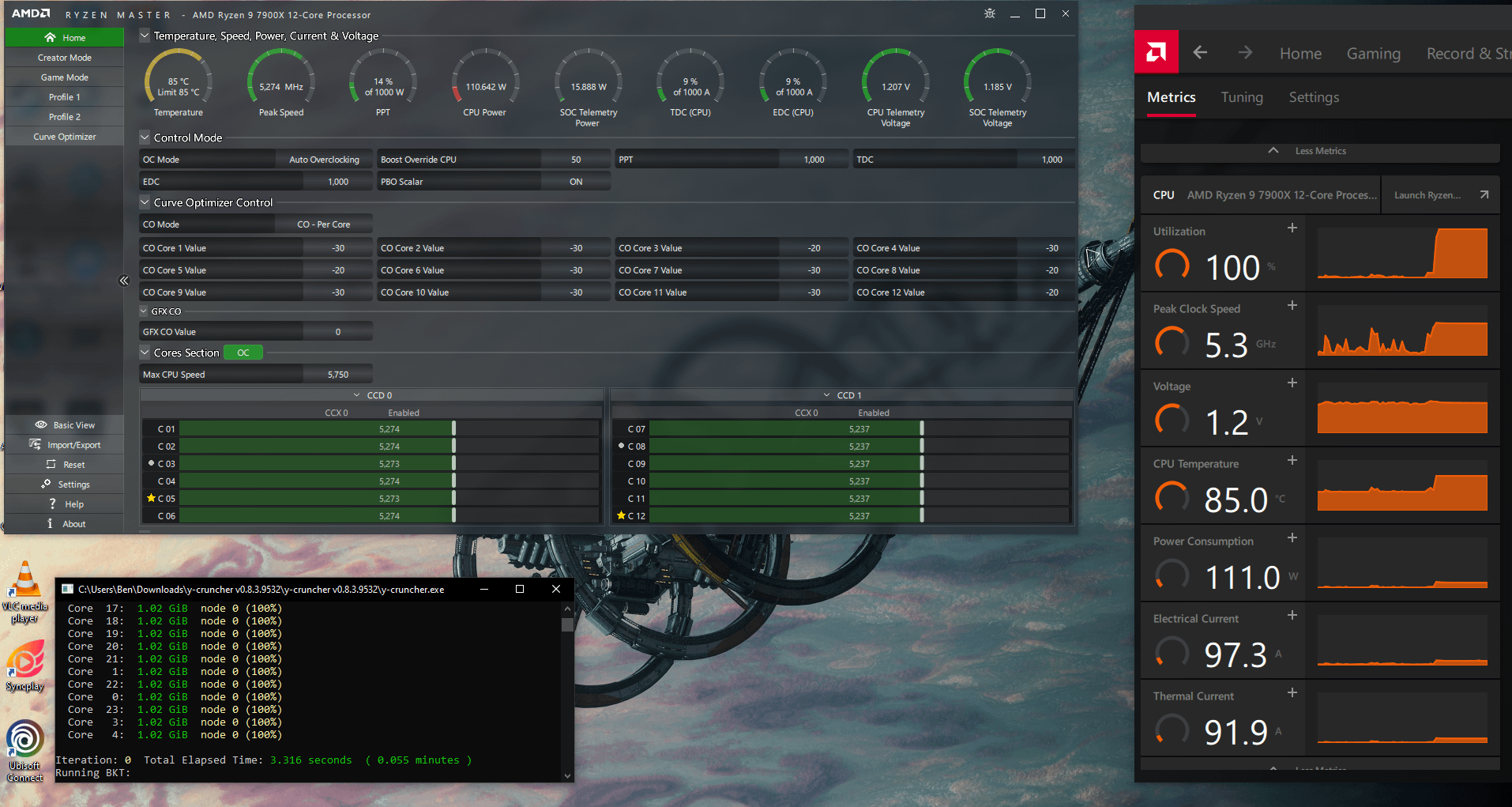This screenshot has height=807, width=1512.
Task: Collapse the Cores Section
Action: (145, 353)
